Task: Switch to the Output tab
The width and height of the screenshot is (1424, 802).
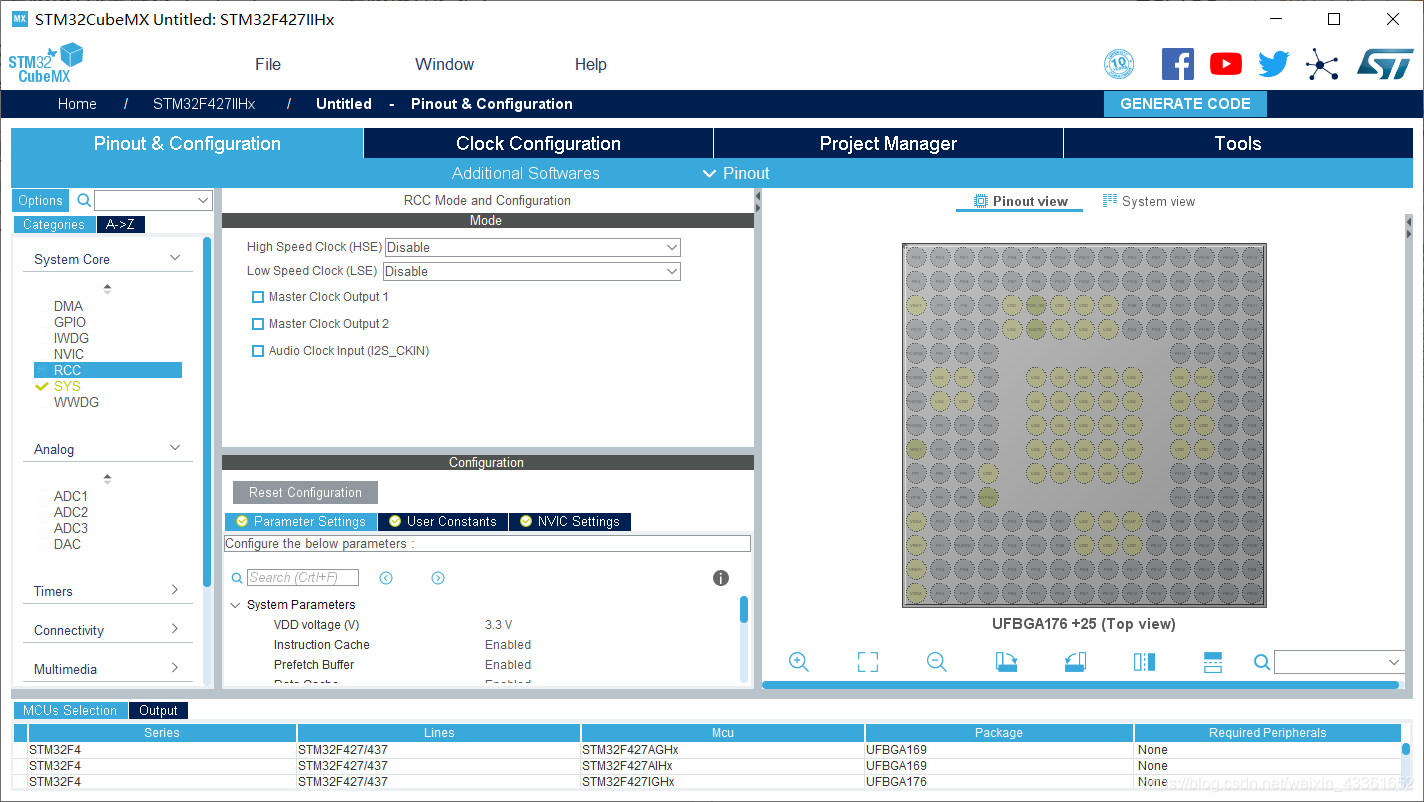Action: point(158,710)
